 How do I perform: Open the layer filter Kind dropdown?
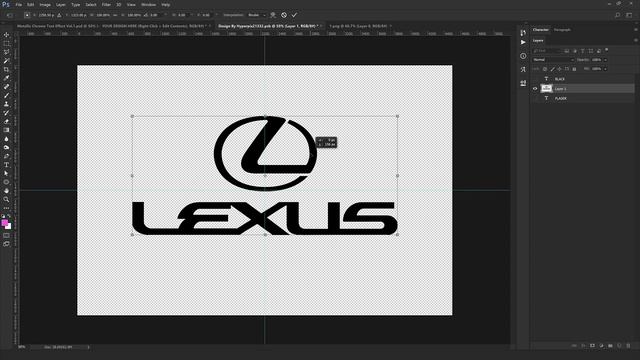pos(547,51)
